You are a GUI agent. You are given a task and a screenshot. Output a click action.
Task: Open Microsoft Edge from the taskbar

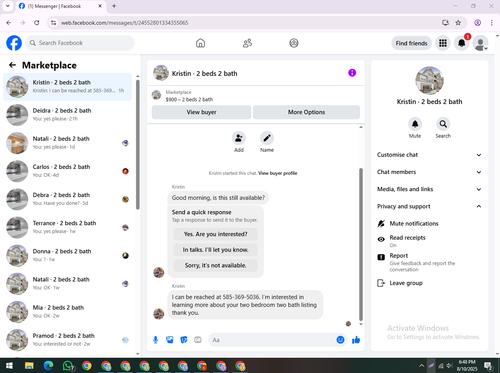[x=48, y=366]
